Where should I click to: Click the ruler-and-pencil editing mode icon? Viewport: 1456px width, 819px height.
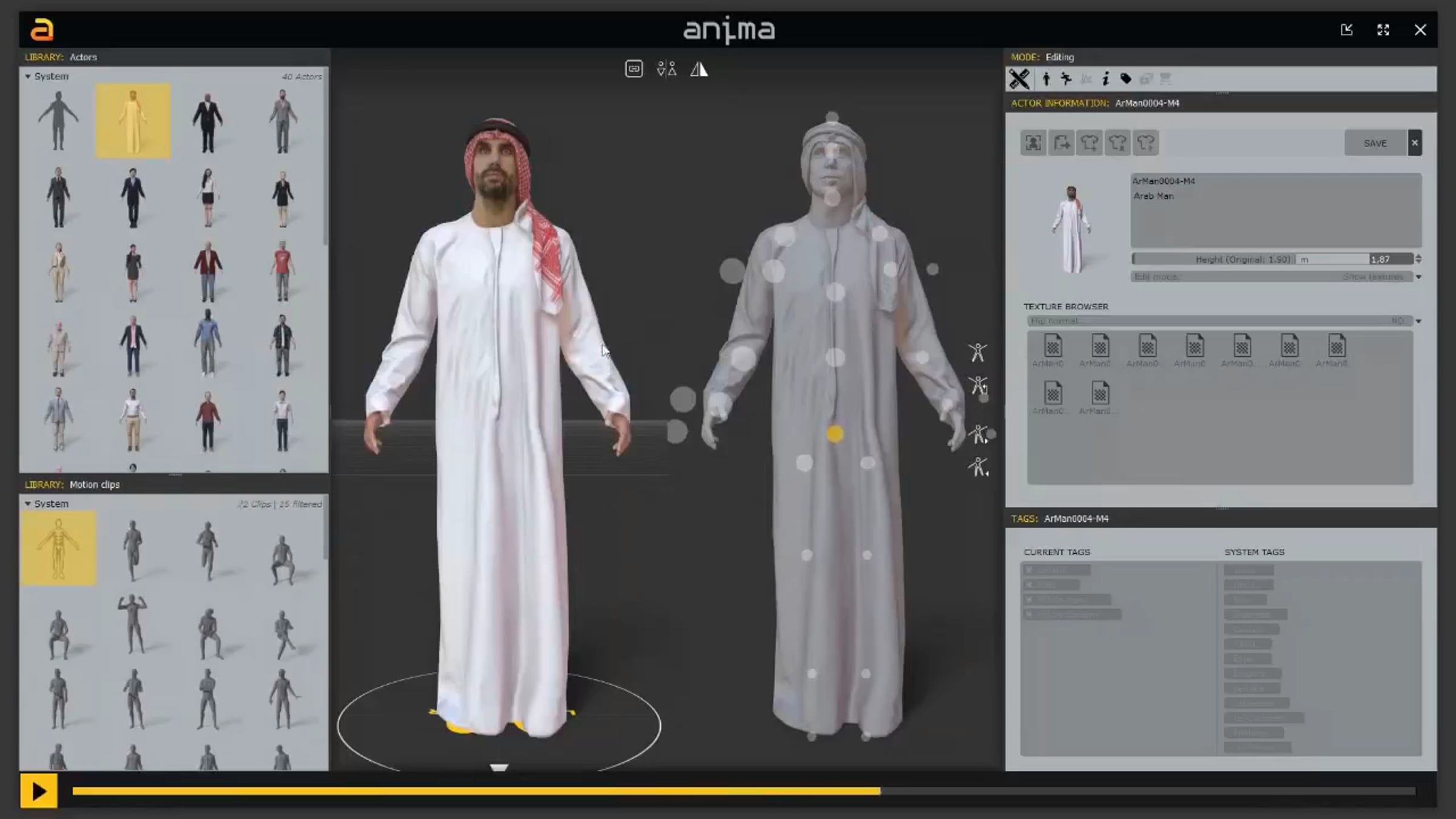click(1019, 79)
